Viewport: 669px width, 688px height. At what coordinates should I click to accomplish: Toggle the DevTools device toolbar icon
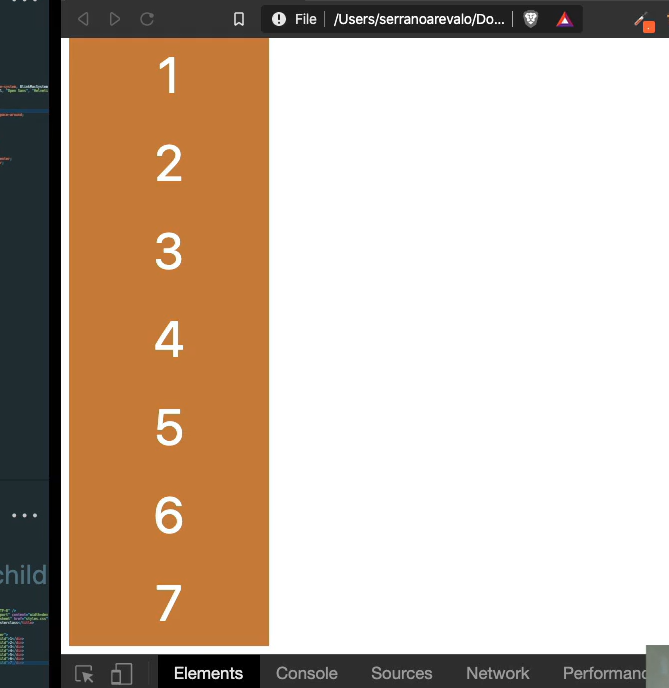pyautogui.click(x=122, y=674)
